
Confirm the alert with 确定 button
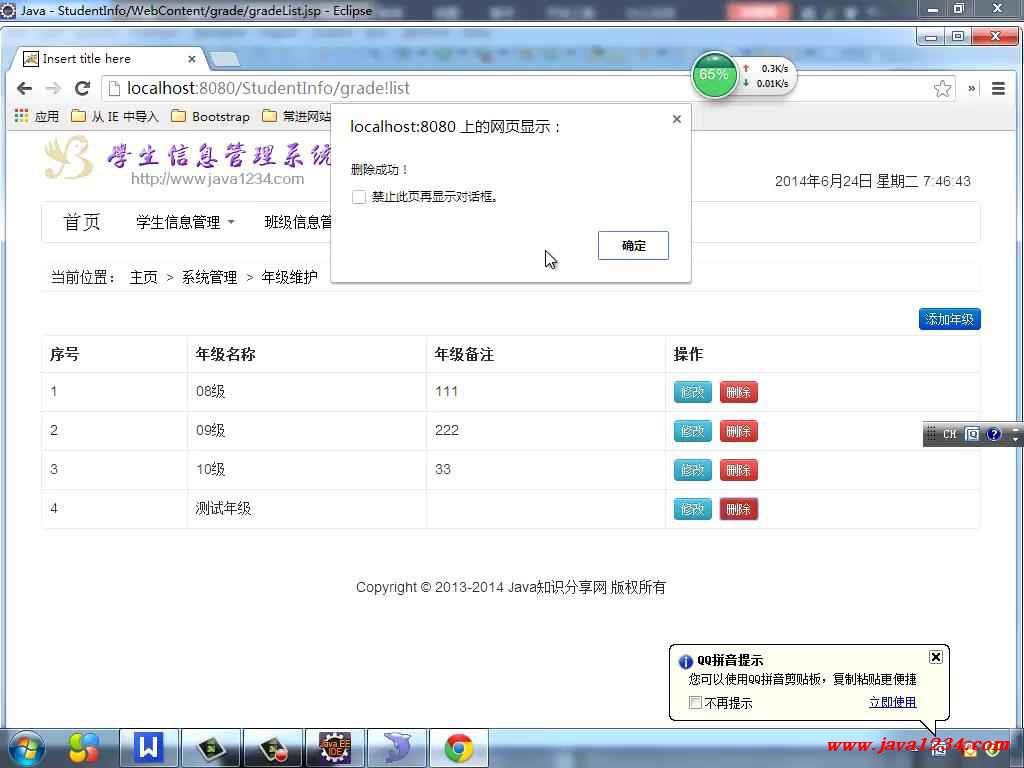(x=633, y=246)
